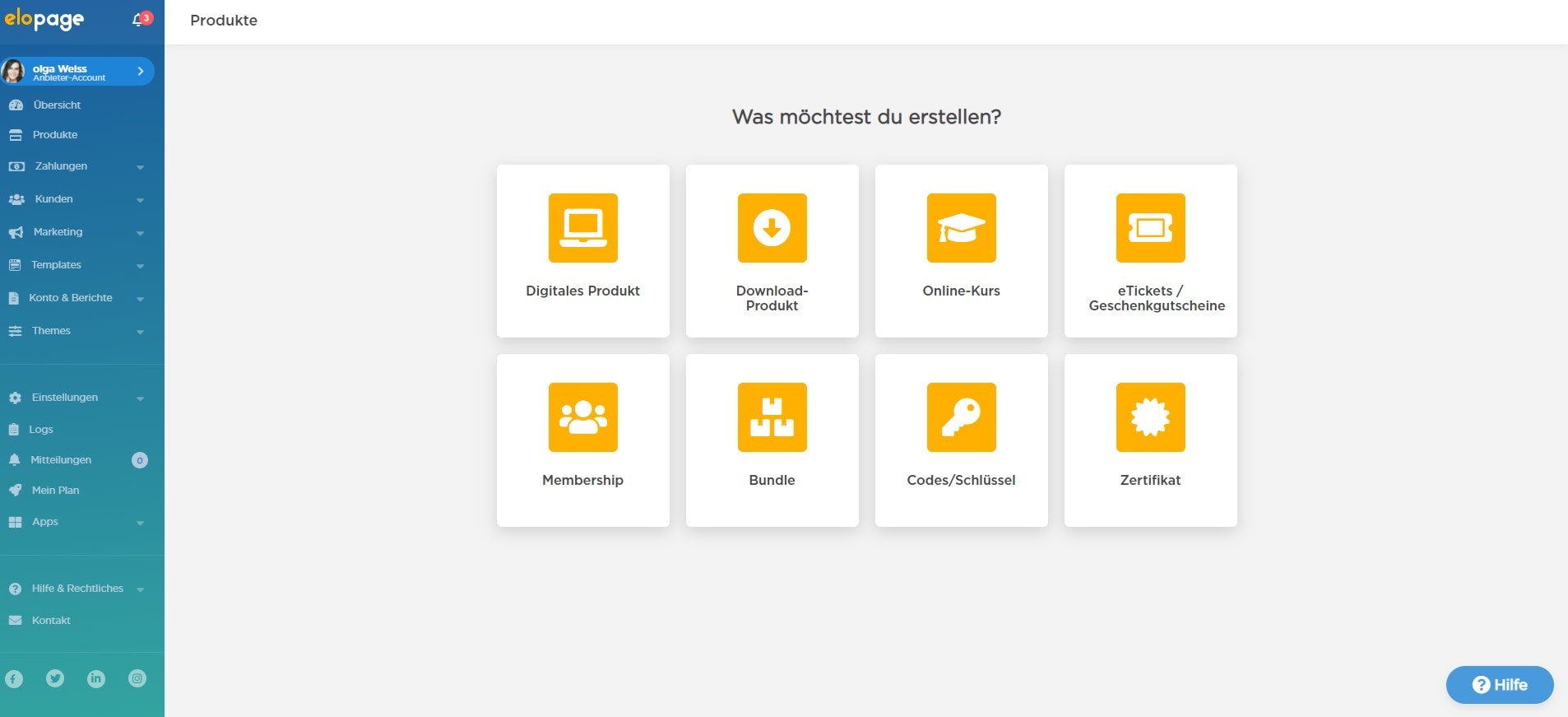Click the blue Hilfe button
Viewport: 1568px width, 717px height.
click(x=1499, y=685)
